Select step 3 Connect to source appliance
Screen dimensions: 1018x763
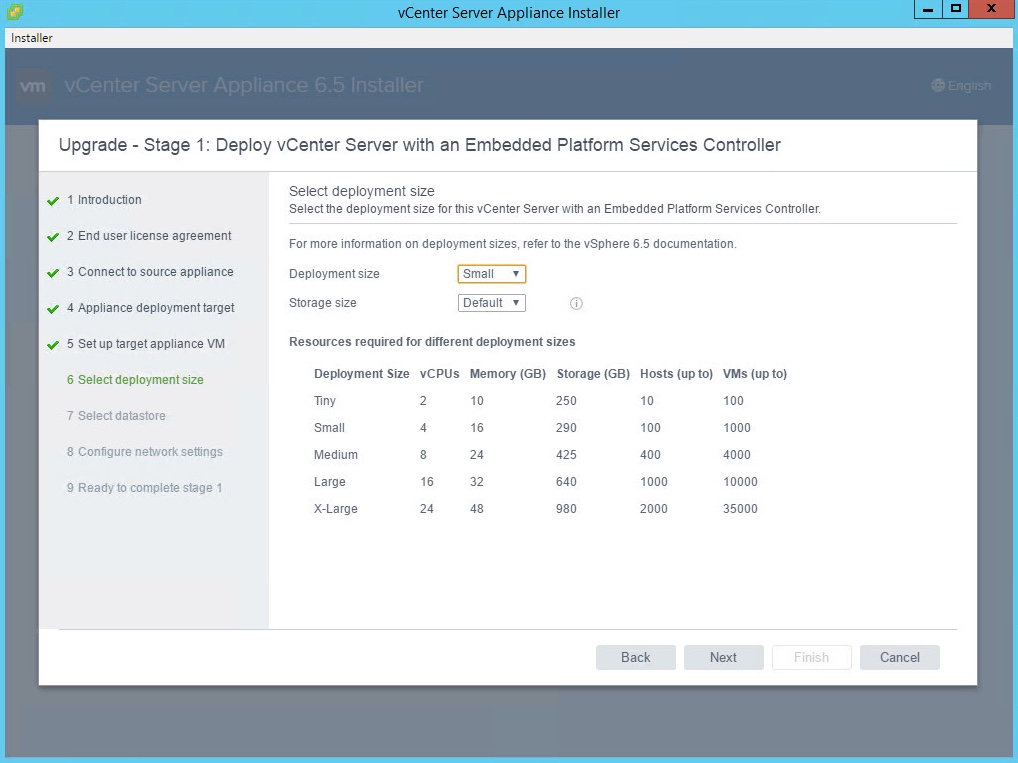point(155,272)
